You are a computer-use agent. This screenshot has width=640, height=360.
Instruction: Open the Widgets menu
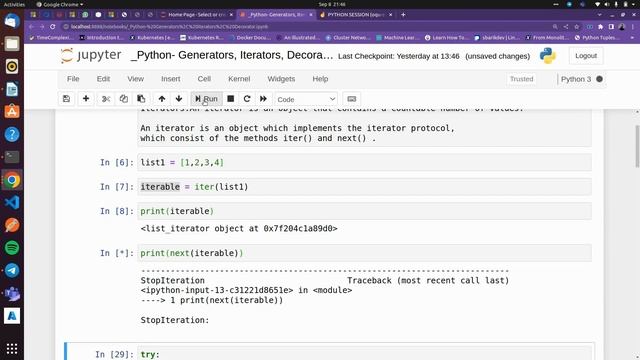[x=281, y=79]
